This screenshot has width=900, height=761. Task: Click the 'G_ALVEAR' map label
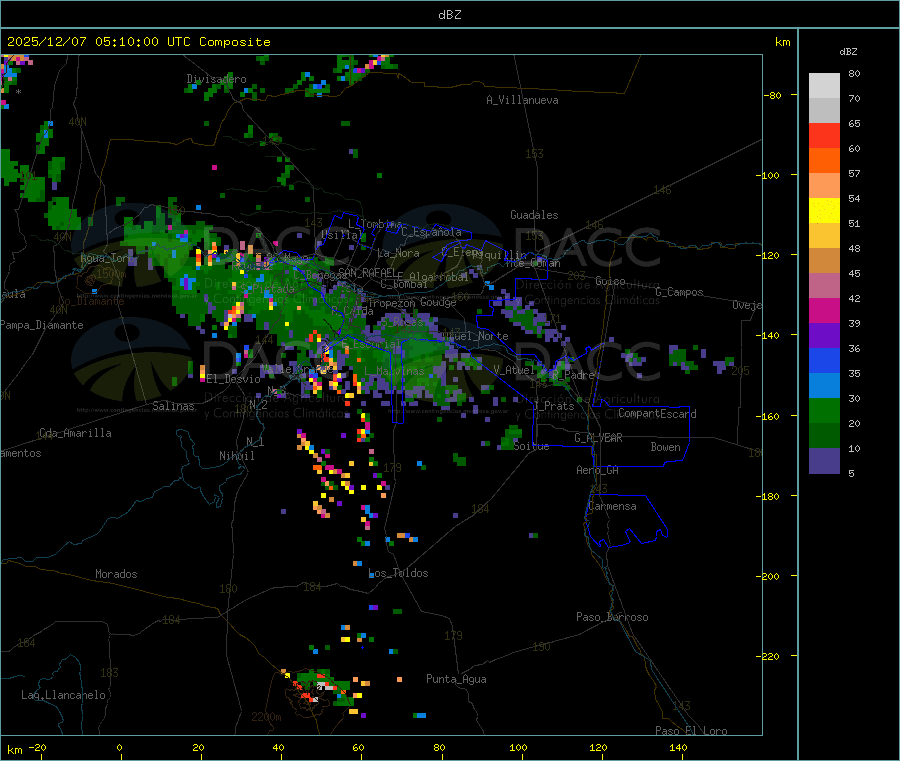[598, 438]
